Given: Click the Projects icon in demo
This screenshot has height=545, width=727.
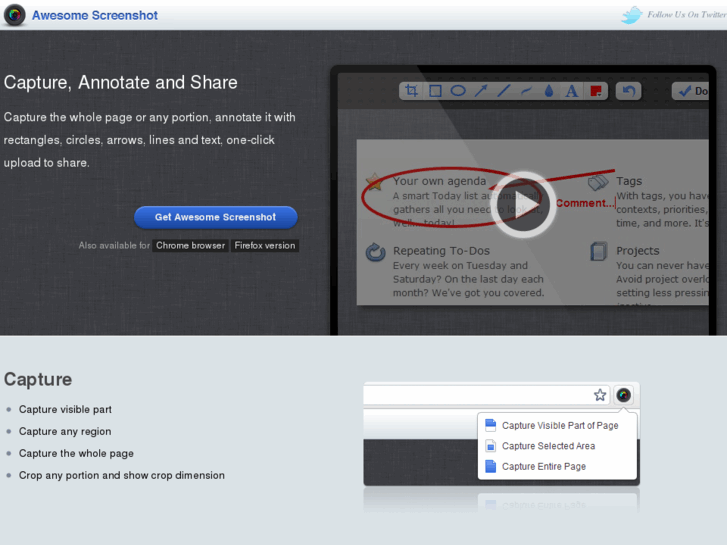Looking at the screenshot, I should pos(599,251).
